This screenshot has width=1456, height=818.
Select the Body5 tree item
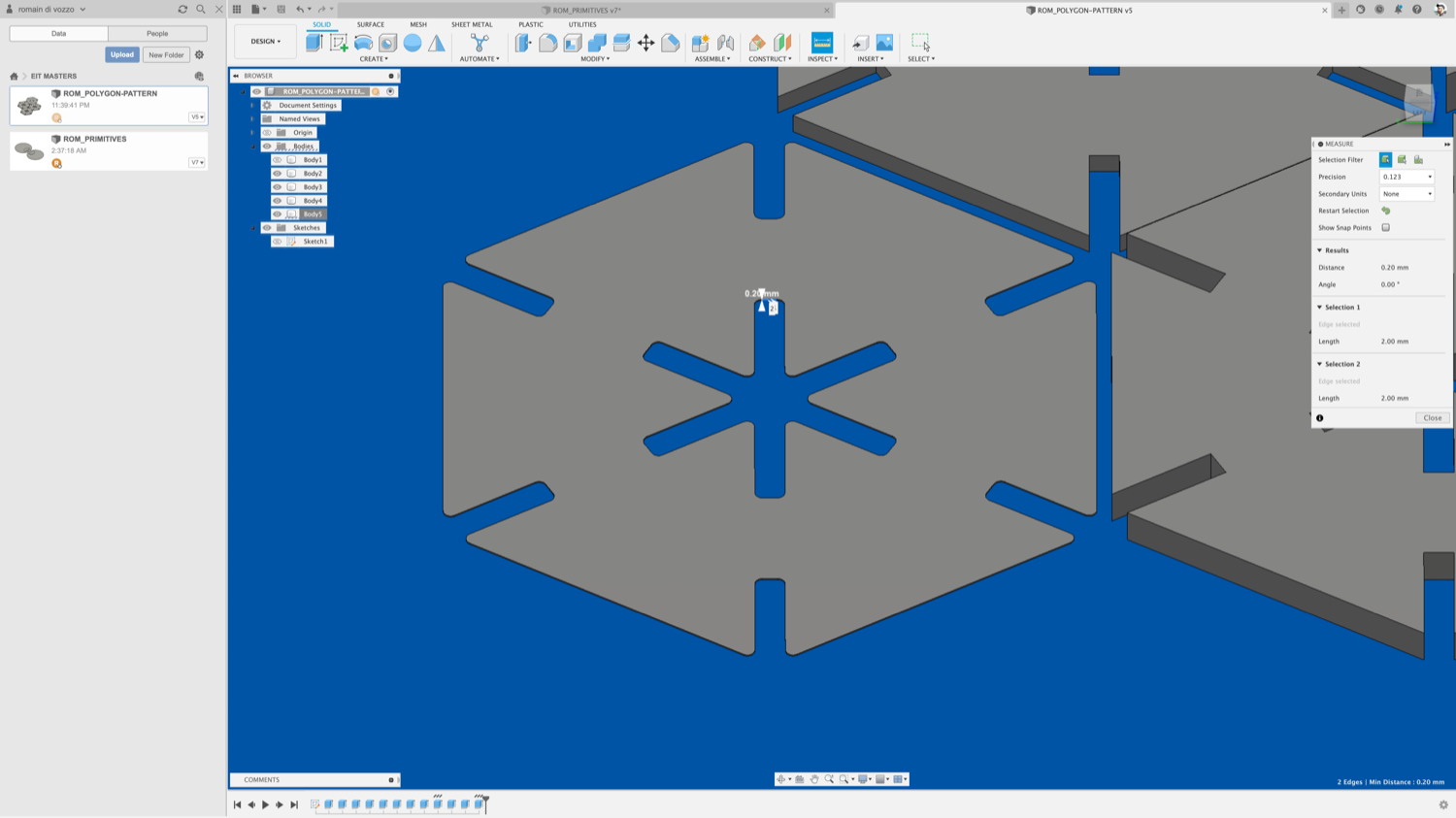tap(313, 214)
